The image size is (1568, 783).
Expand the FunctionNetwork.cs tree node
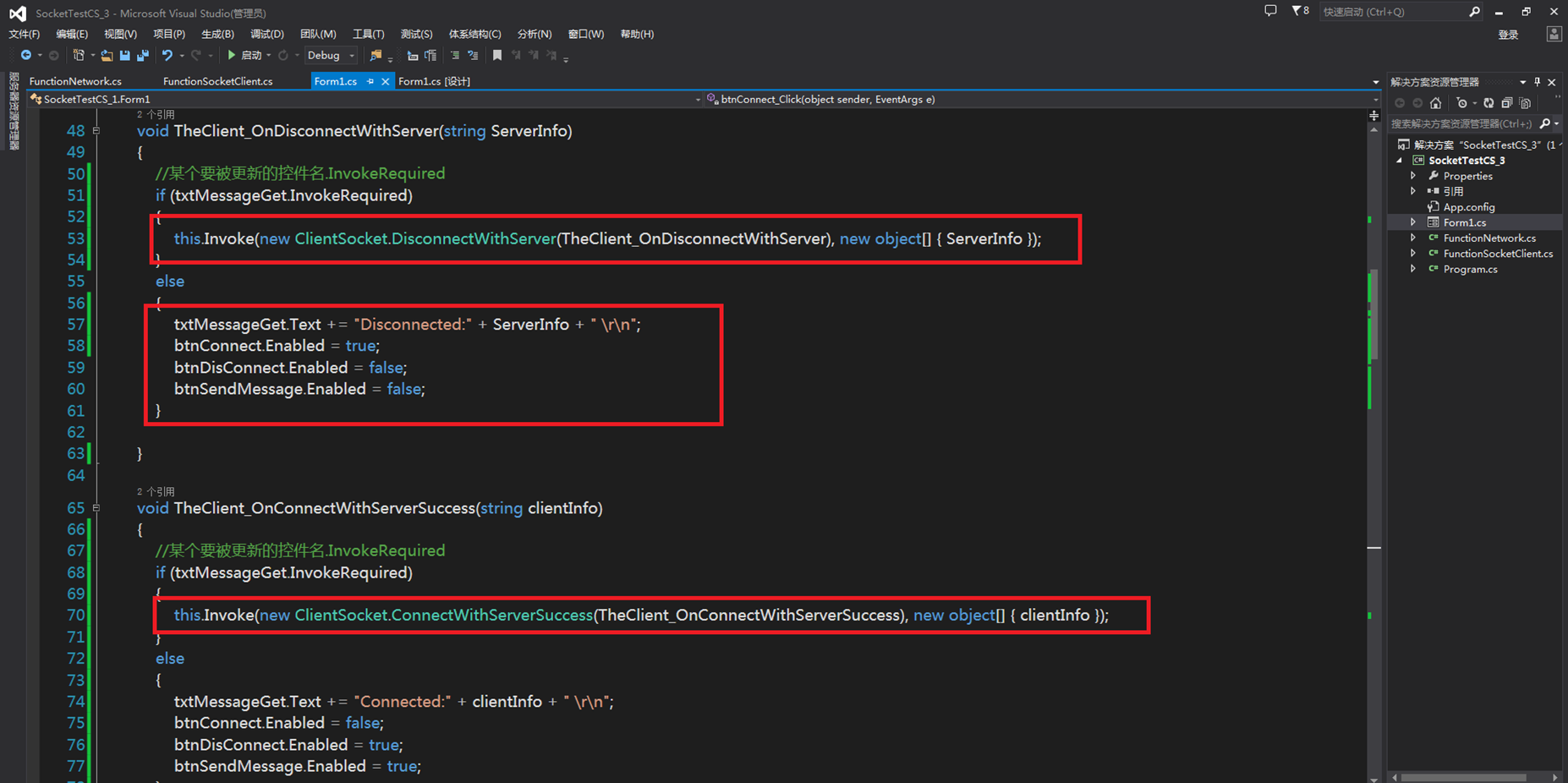(x=1413, y=238)
